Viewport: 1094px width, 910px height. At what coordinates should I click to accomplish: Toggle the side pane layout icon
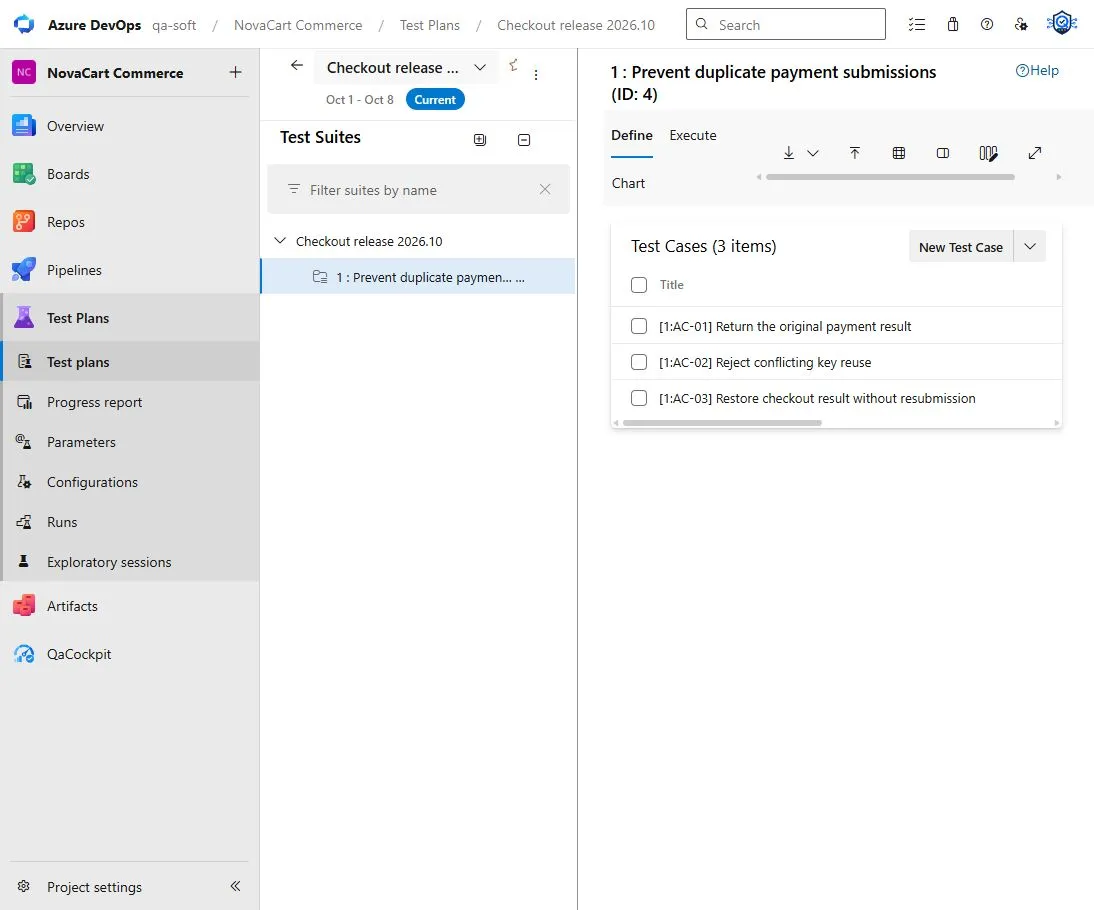[943, 153]
